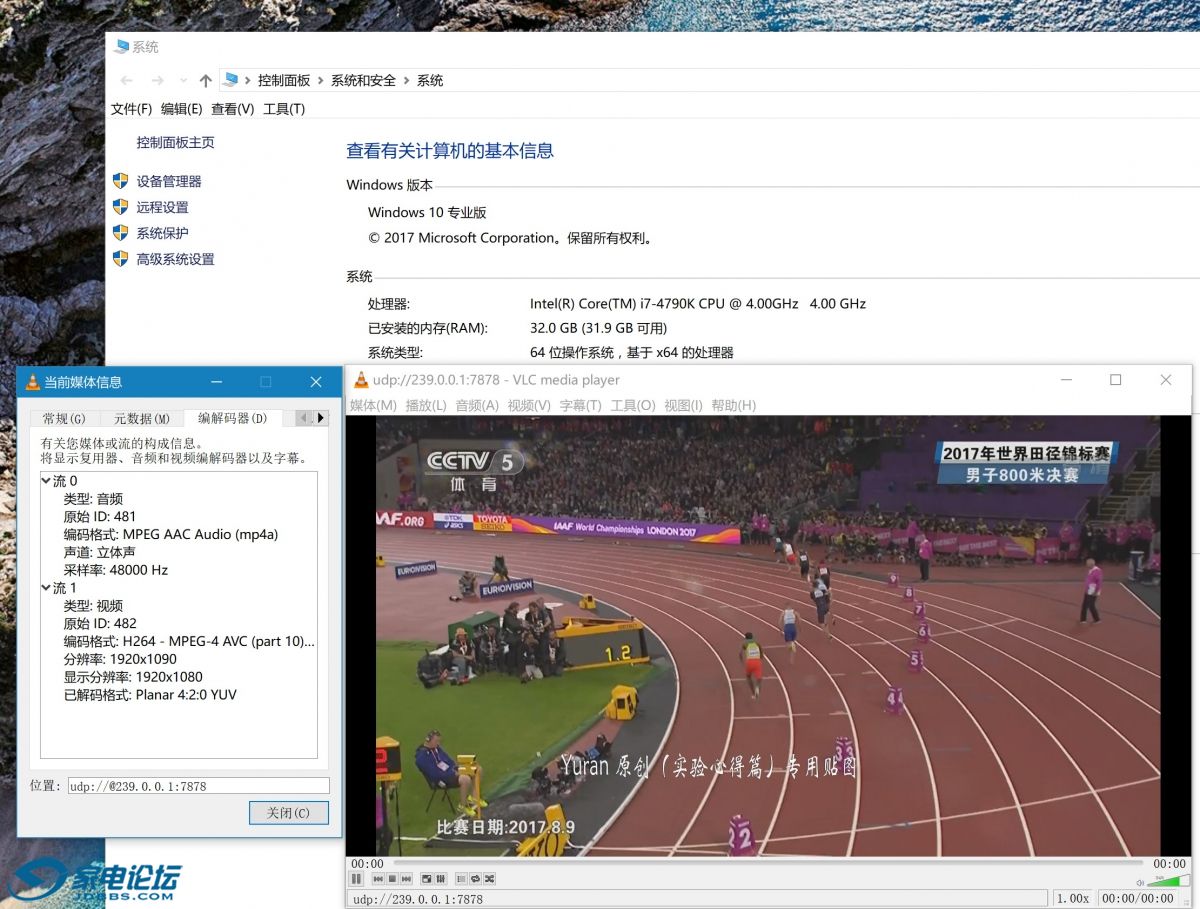The image size is (1200, 909).
Task: Select the H264 - MPEG-4 AVC codec row
Action: (x=189, y=642)
